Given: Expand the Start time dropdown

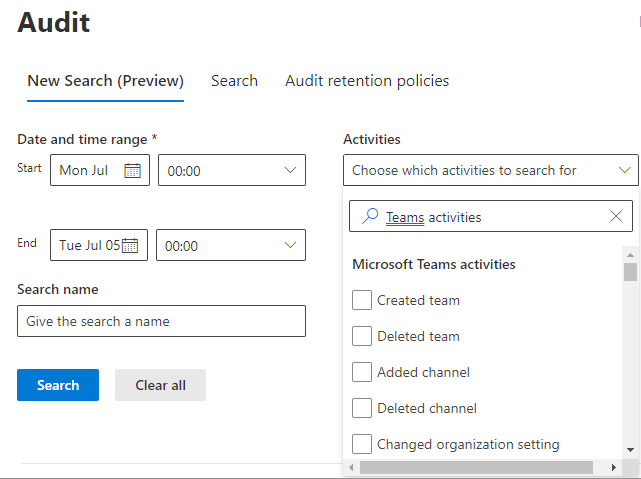Looking at the screenshot, I should tap(290, 171).
